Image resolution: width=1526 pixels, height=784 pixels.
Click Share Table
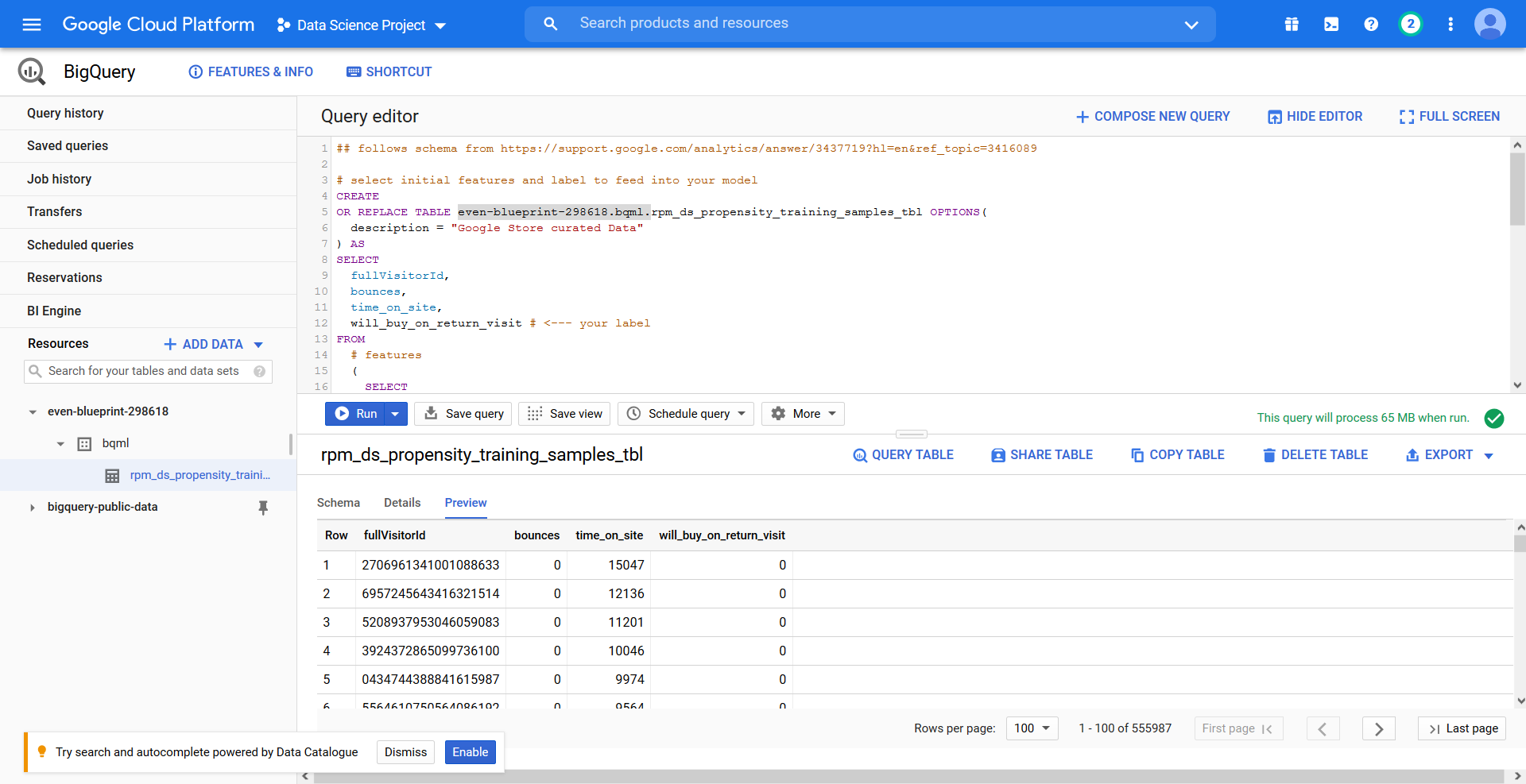[x=1042, y=455]
